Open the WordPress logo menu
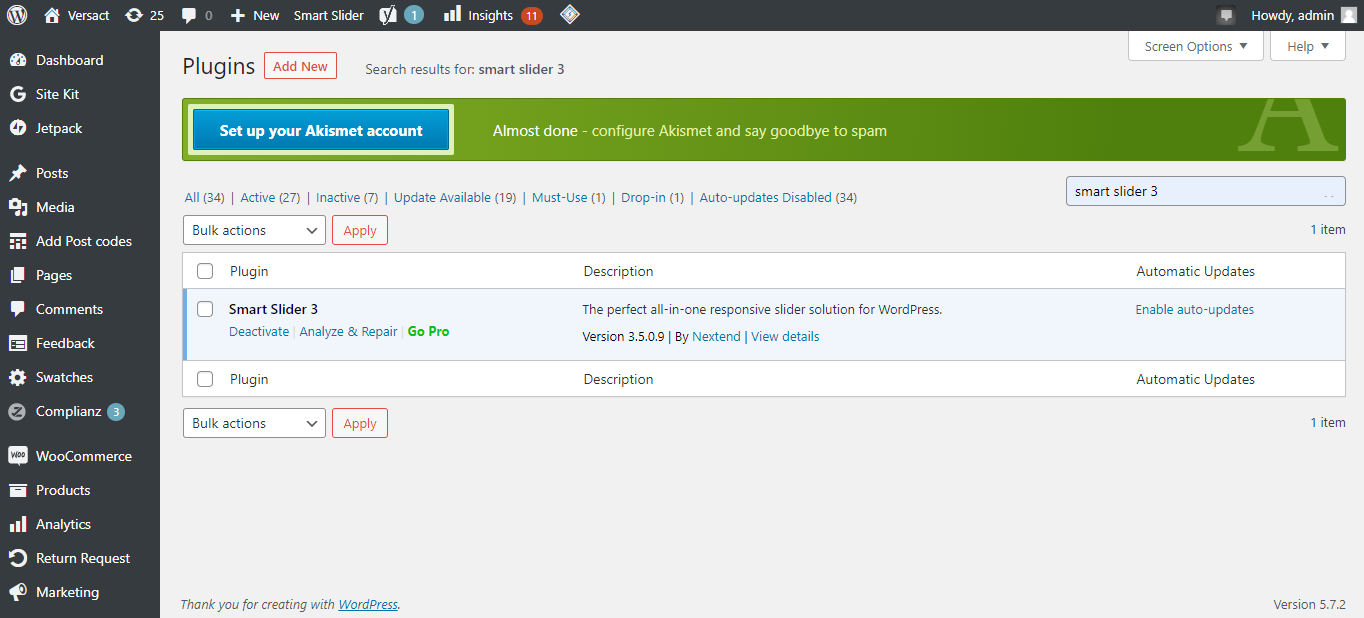The image size is (1364, 618). tap(17, 15)
